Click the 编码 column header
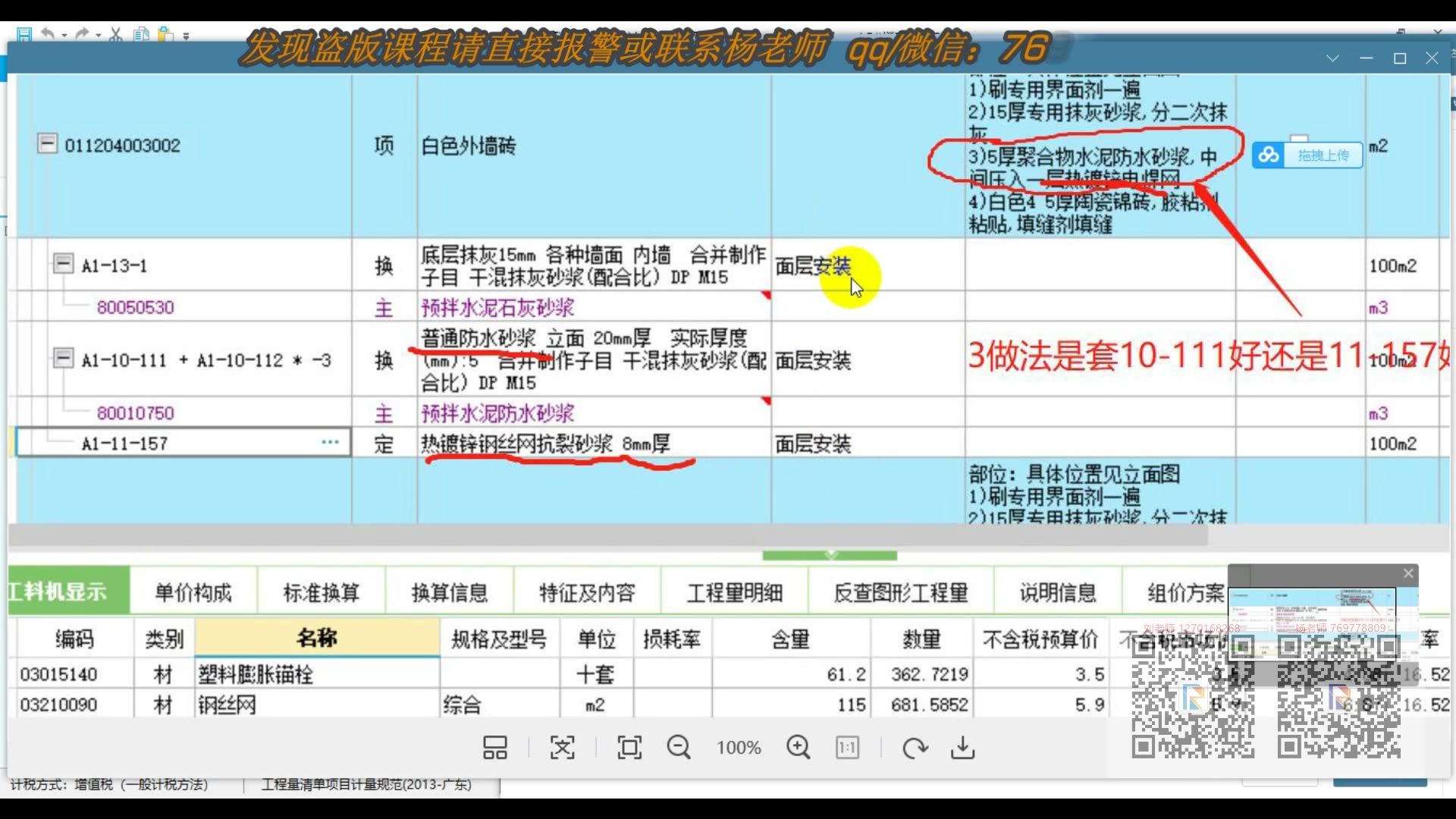This screenshot has width=1456, height=819. [x=74, y=639]
